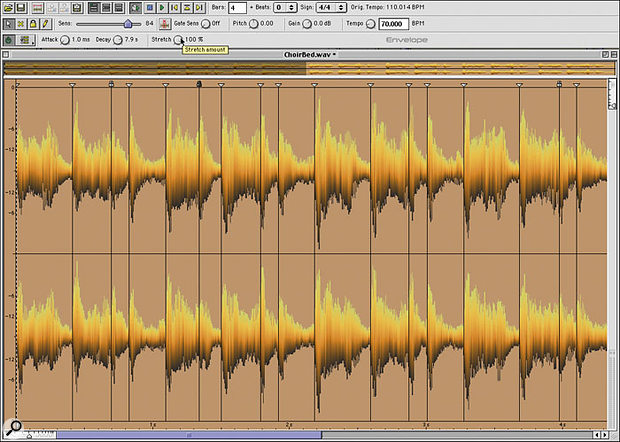Click the Bars input field

point(237,8)
